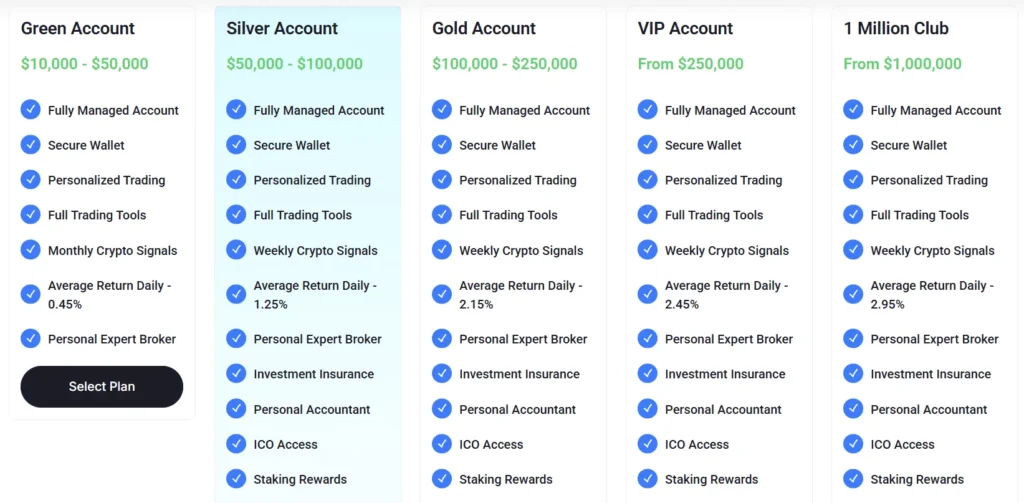Screen dimensions: 1024x503
Task: Click checkmark icon next to Monthly Crypto Signals
Action: [31, 250]
